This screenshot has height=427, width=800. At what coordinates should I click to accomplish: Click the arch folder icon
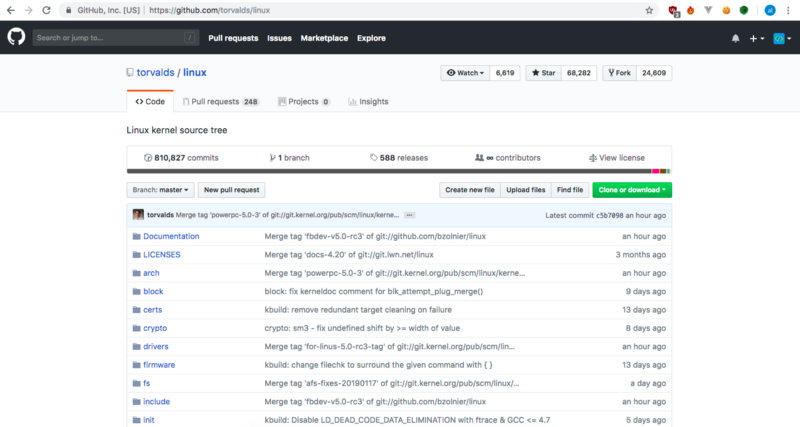136,273
